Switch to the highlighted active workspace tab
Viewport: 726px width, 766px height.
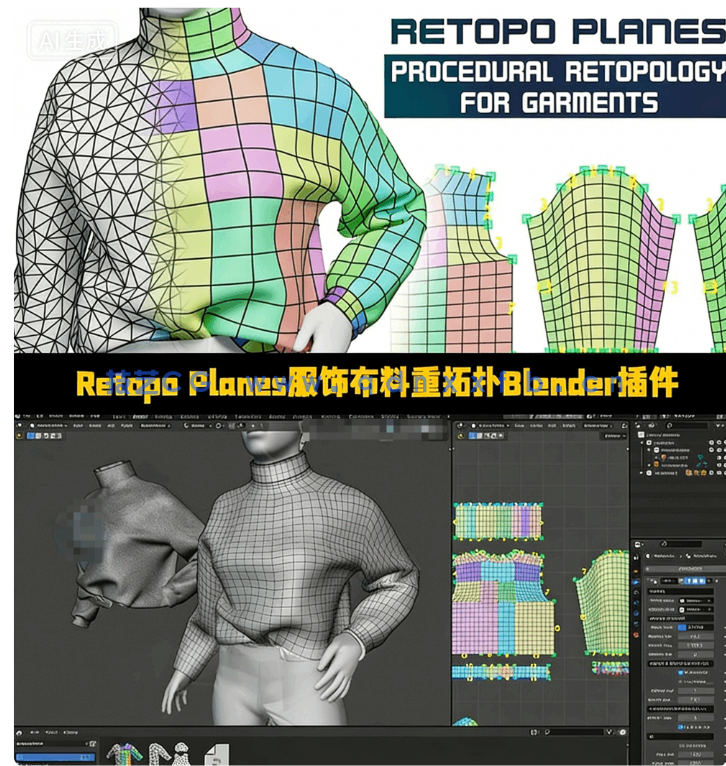click(x=140, y=416)
